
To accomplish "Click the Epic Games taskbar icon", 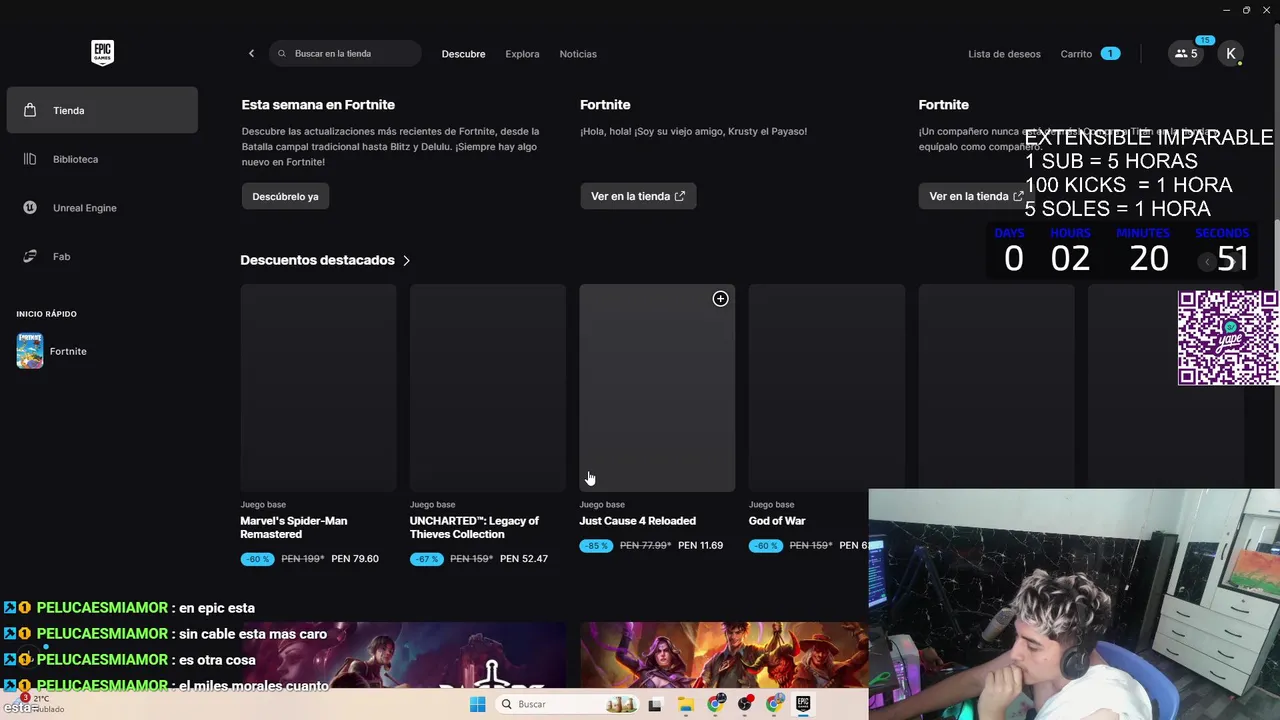I will tap(803, 704).
